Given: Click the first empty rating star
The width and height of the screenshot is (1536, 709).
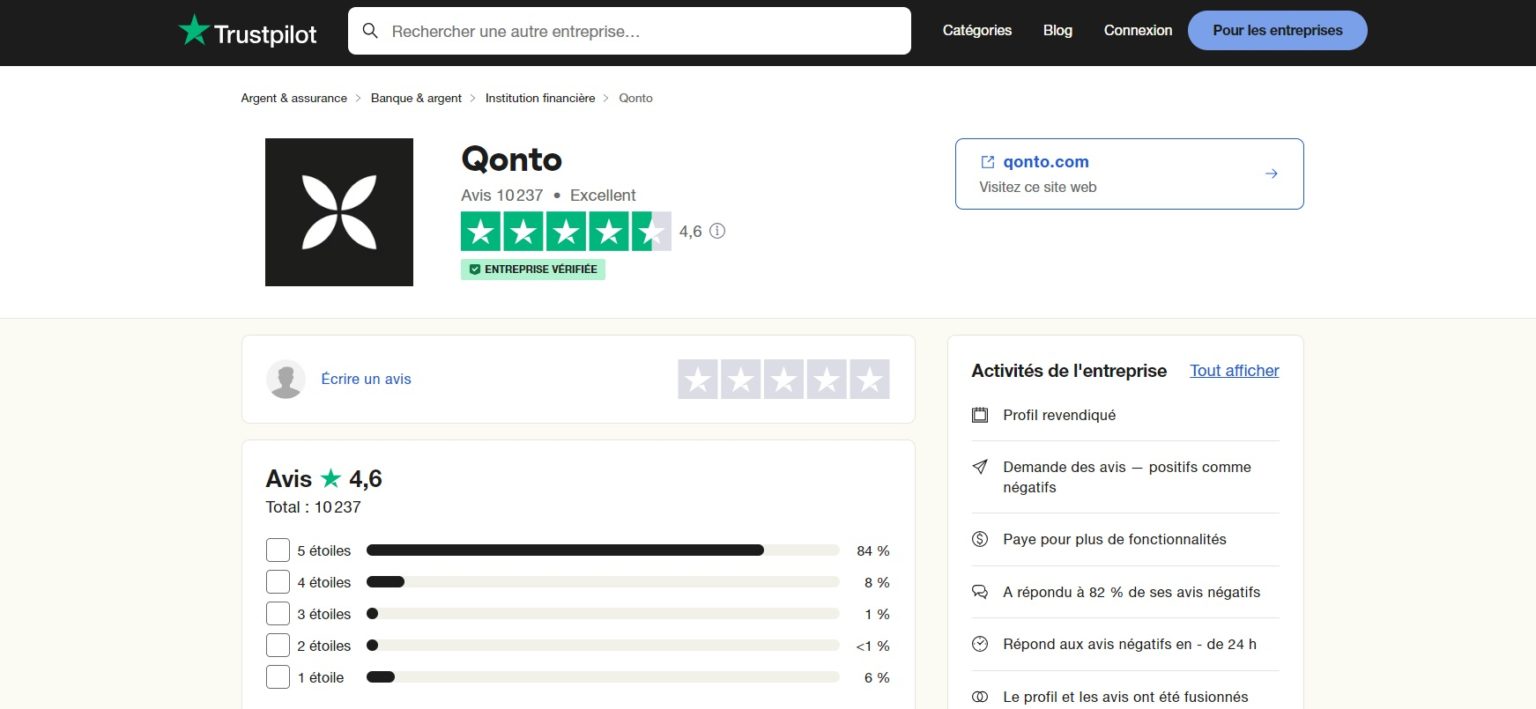Looking at the screenshot, I should (x=698, y=380).
